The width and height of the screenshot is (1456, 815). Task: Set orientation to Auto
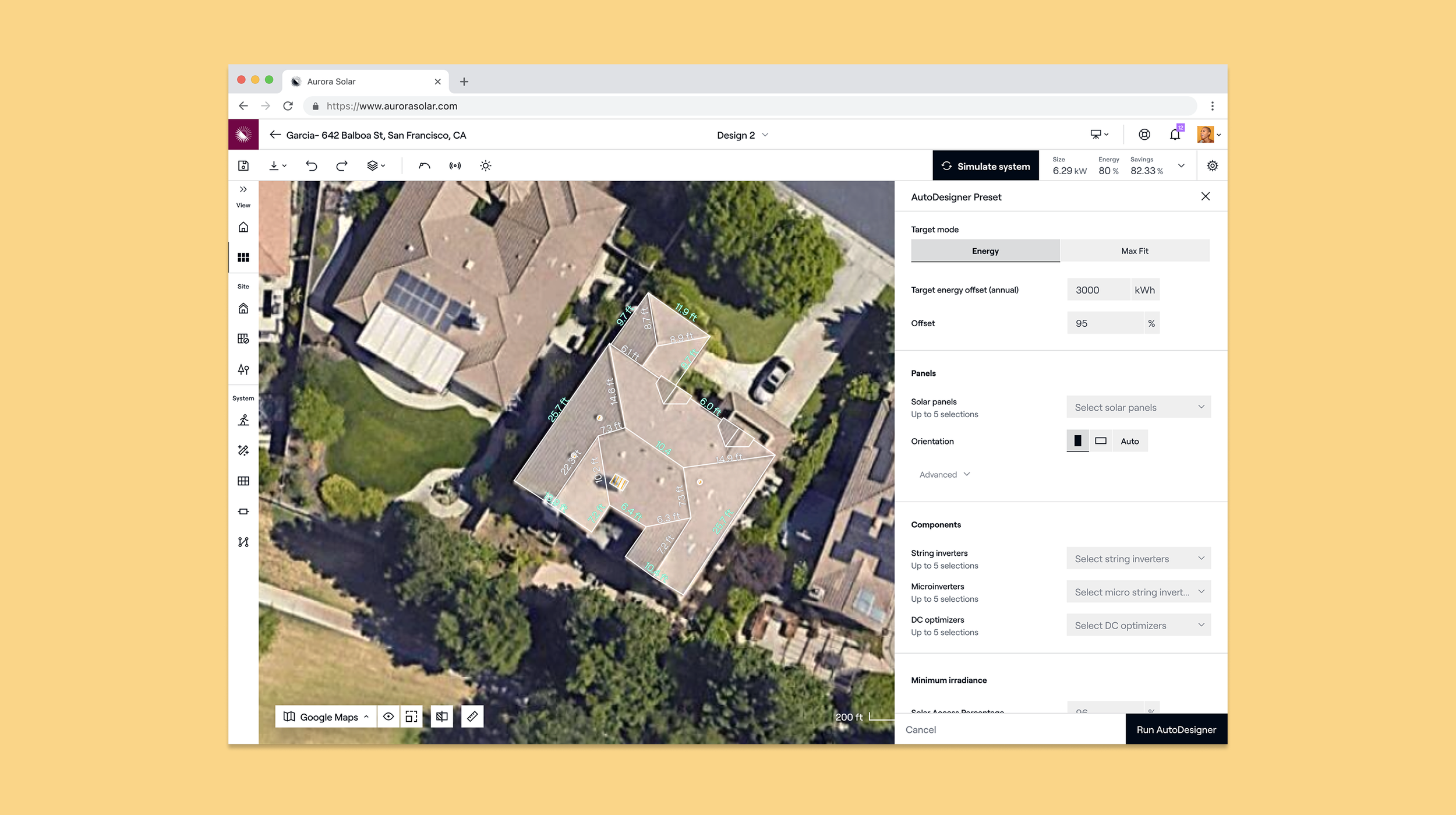[1129, 441]
